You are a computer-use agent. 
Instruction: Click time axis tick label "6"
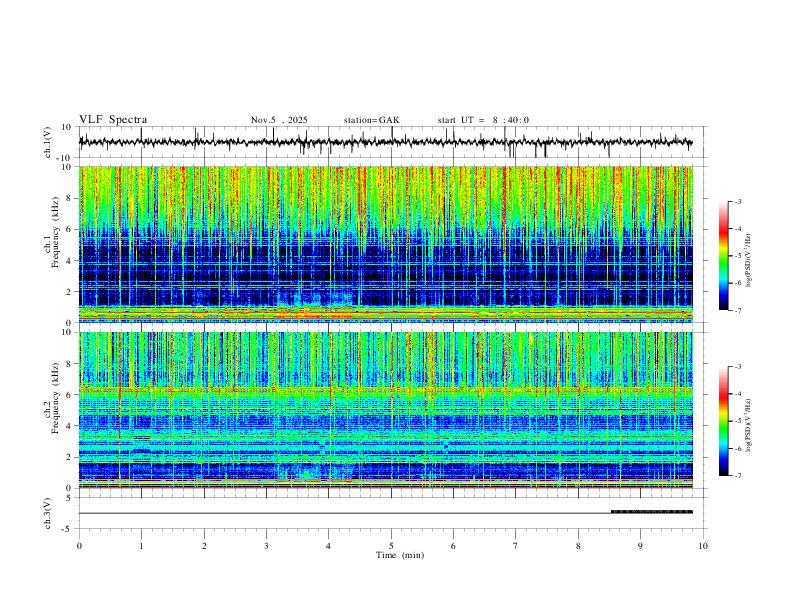click(454, 546)
